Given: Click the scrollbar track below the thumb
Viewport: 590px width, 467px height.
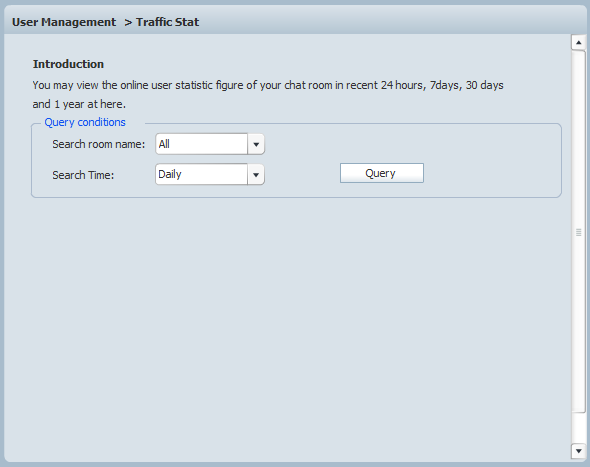Looking at the screenshot, I should (x=578, y=428).
